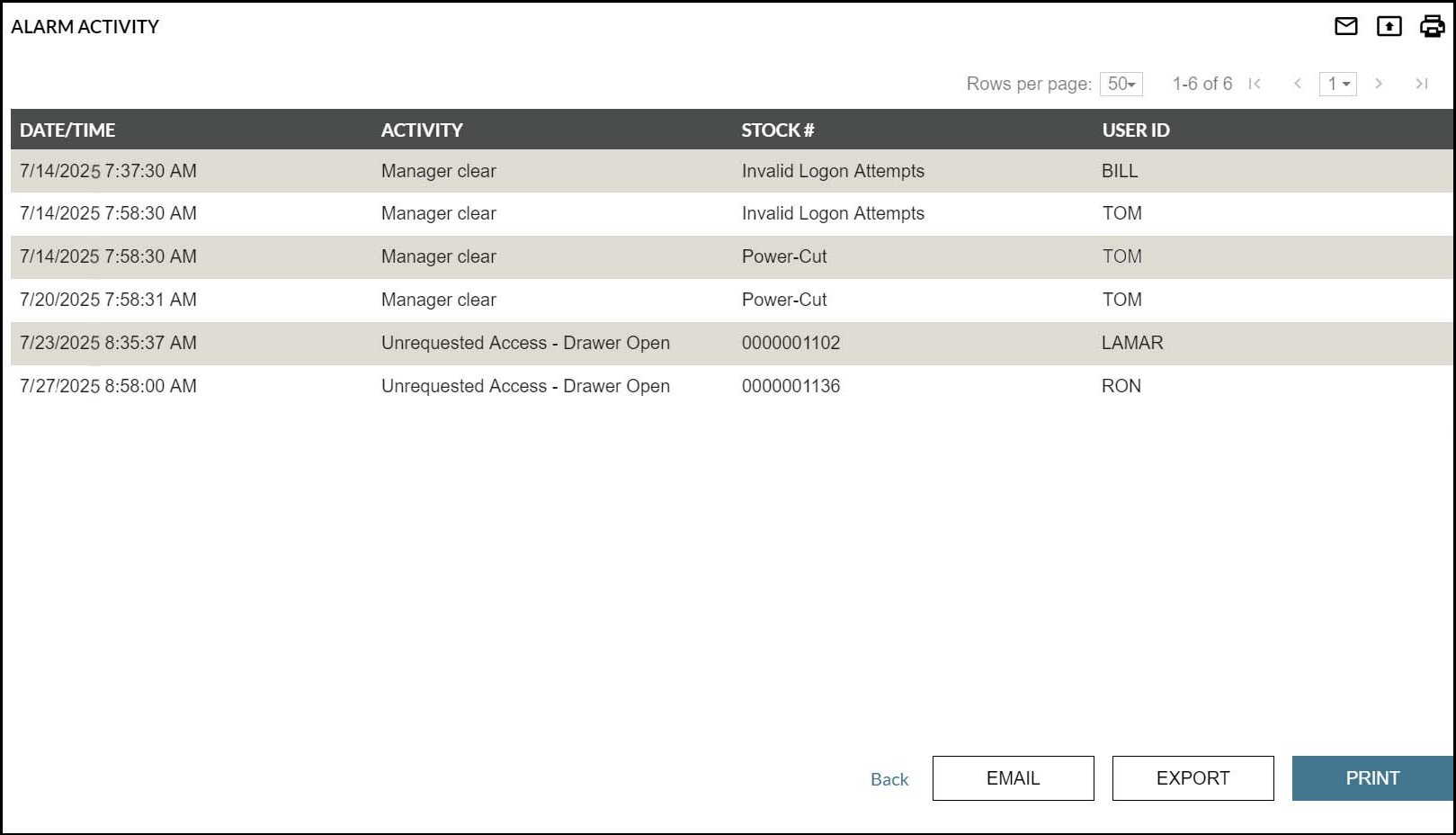Select LAMAR's Unrequested Access row
The image size is (1456, 835).
point(540,343)
